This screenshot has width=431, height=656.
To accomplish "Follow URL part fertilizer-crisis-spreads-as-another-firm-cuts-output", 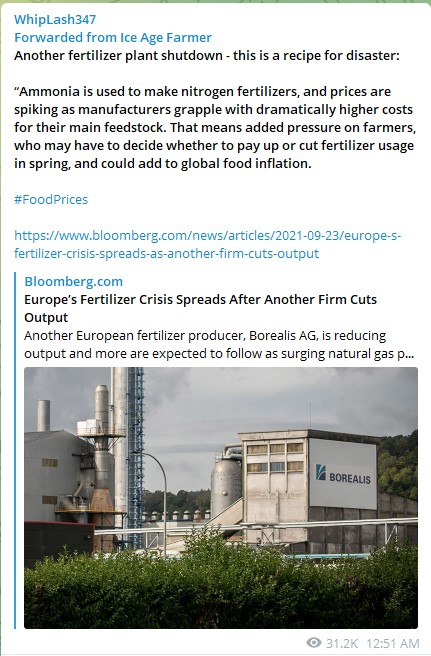I will [x=167, y=254].
